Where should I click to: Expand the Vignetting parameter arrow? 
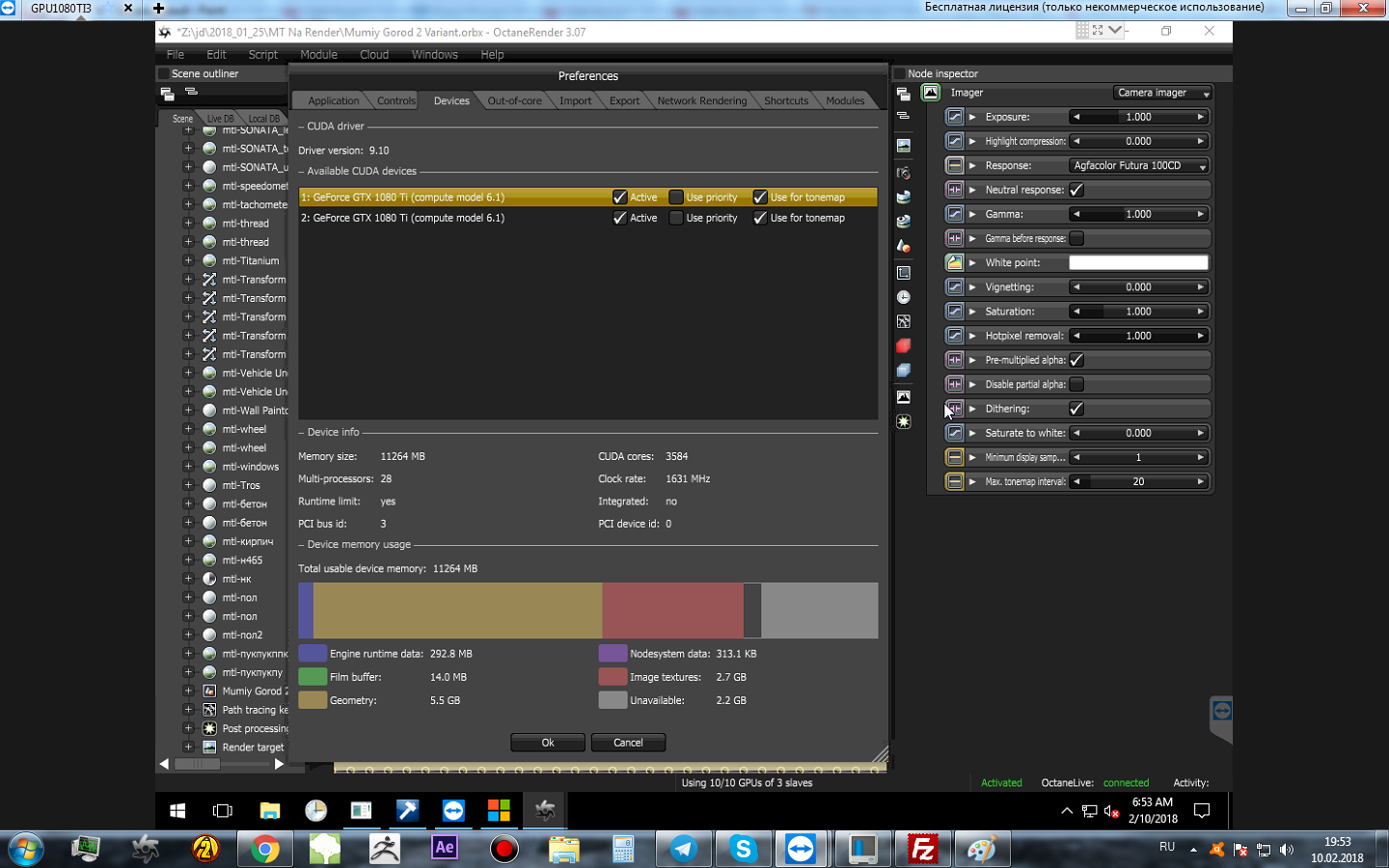click(x=972, y=286)
